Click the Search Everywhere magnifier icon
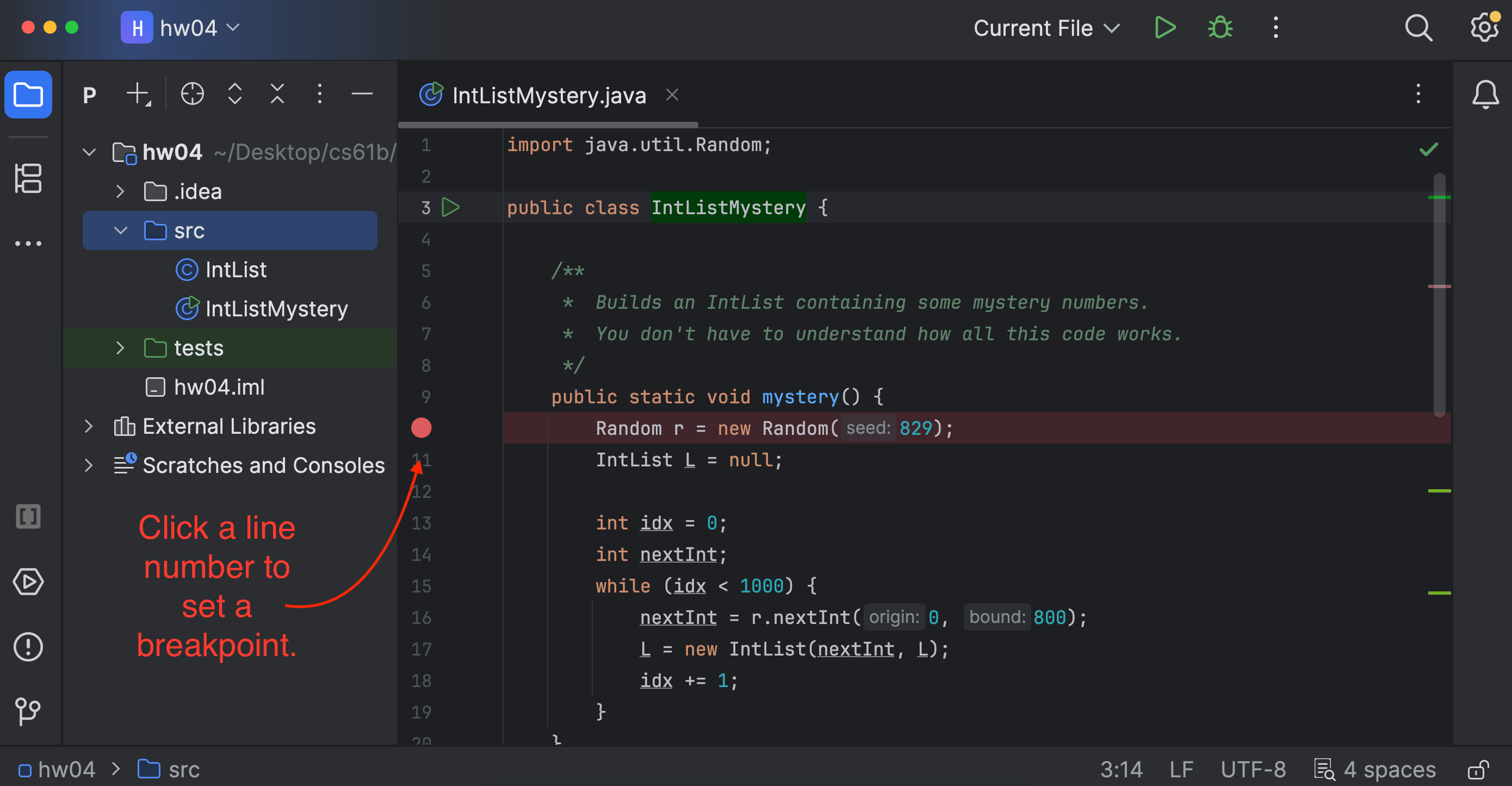1512x786 pixels. 1418,28
